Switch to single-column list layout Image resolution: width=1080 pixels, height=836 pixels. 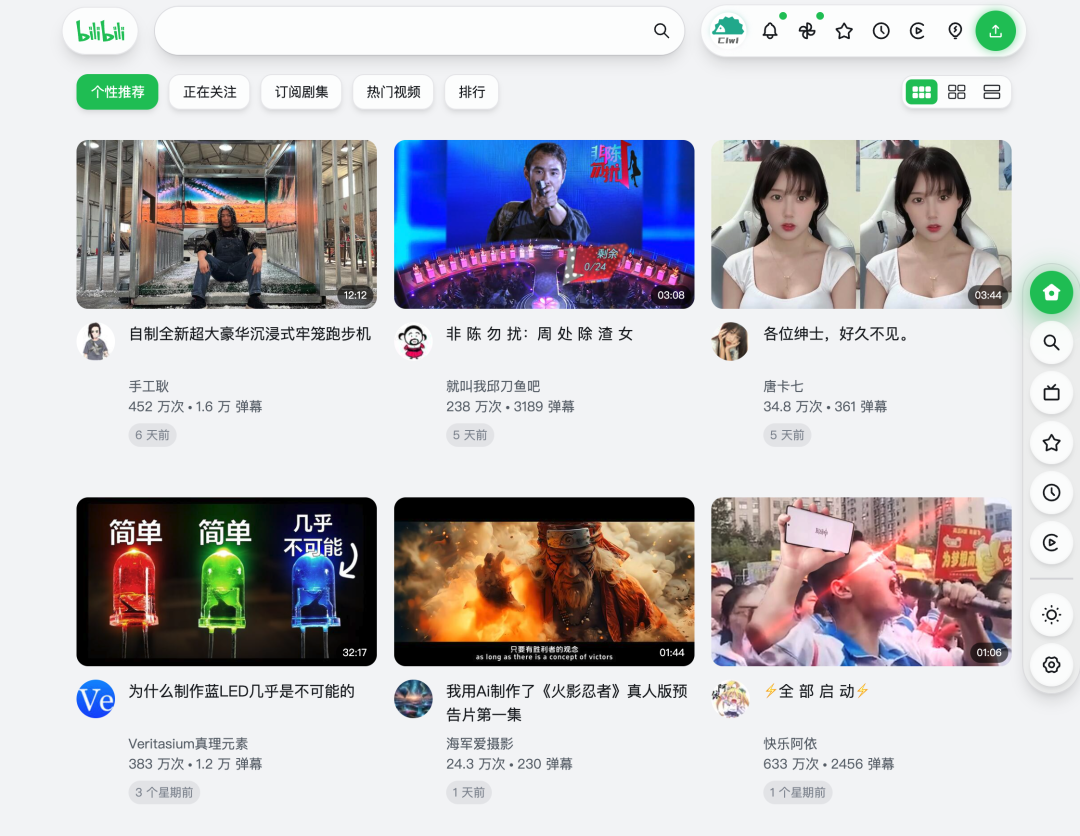992,92
